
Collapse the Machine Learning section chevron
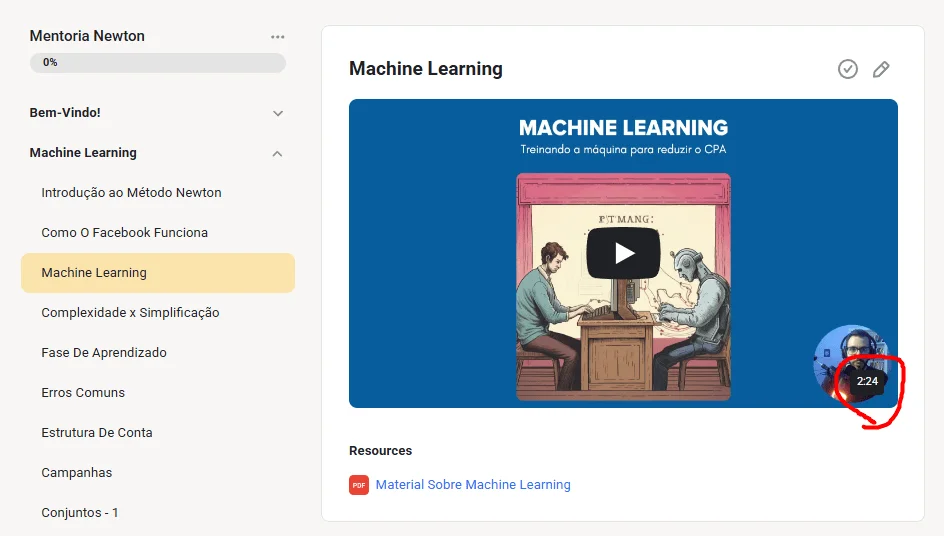[x=278, y=154]
